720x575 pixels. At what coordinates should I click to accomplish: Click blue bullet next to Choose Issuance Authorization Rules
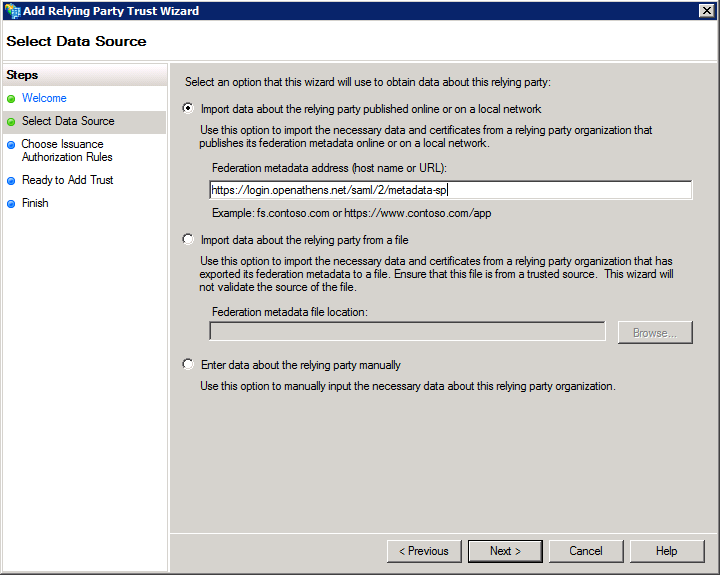(11, 145)
